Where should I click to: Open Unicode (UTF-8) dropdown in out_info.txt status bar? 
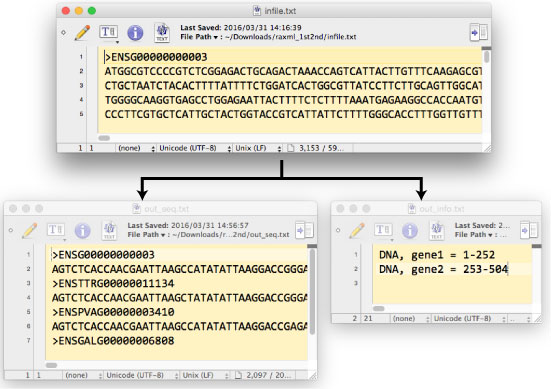tap(469, 319)
